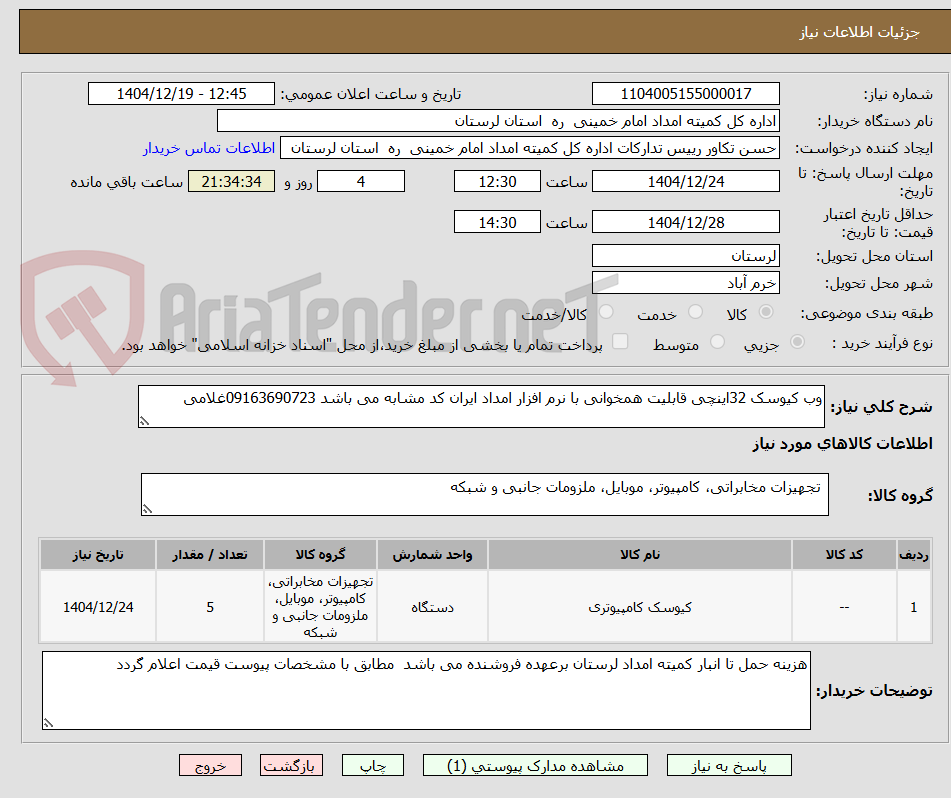This screenshot has height=798, width=951.
Task: Click the جزئیات اطلاعات نیاز page title
Action: [x=859, y=32]
